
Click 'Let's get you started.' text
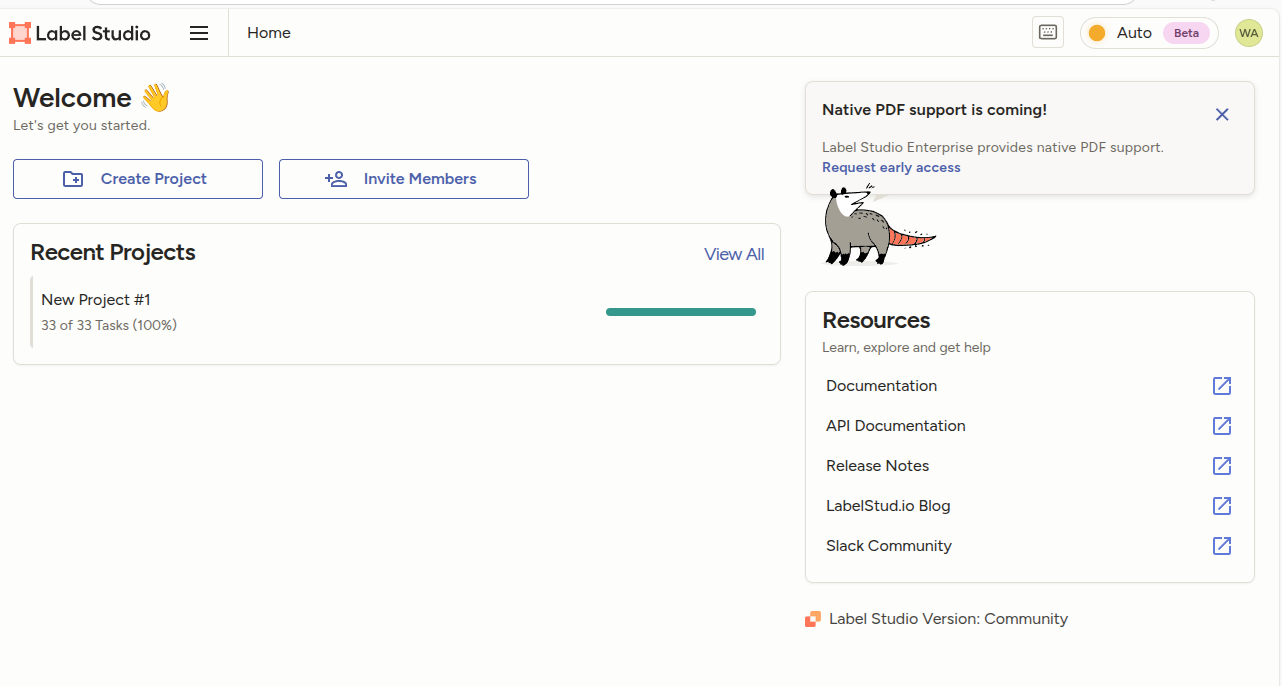[x=81, y=126]
